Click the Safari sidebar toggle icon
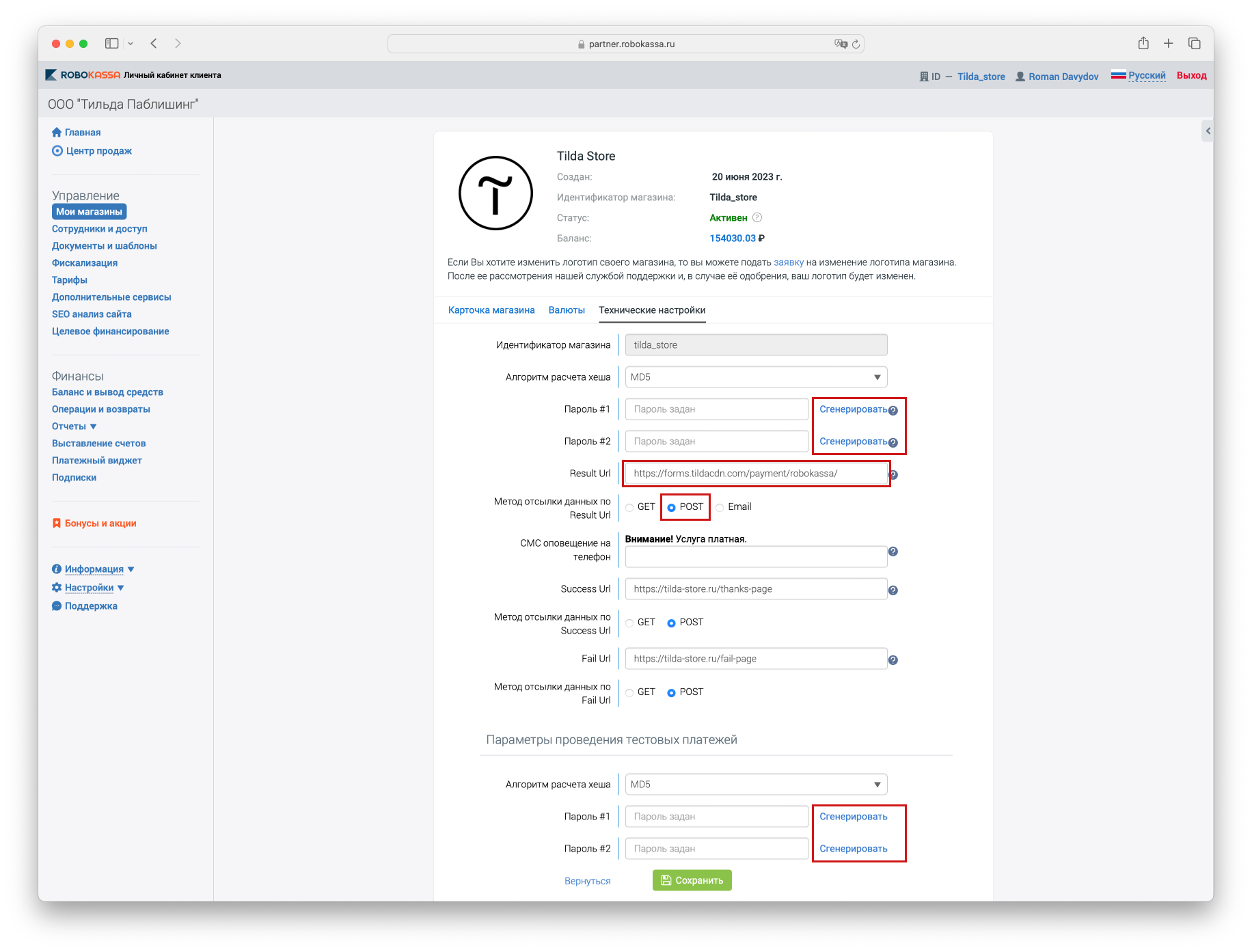Viewport: 1252px width, 952px height. click(111, 44)
